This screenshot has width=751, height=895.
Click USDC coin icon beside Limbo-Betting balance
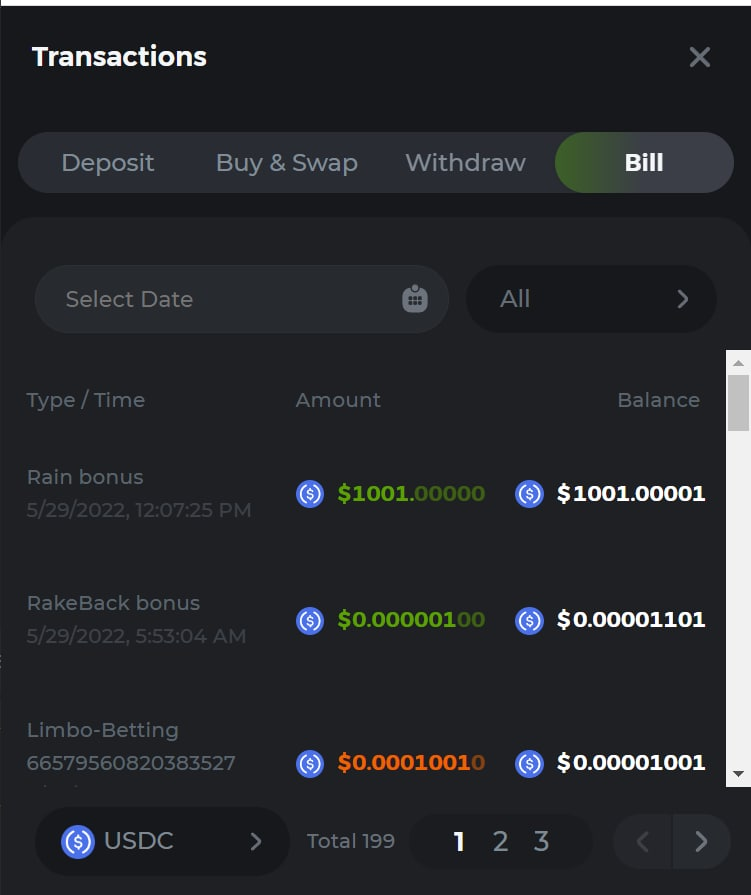pyautogui.click(x=529, y=763)
